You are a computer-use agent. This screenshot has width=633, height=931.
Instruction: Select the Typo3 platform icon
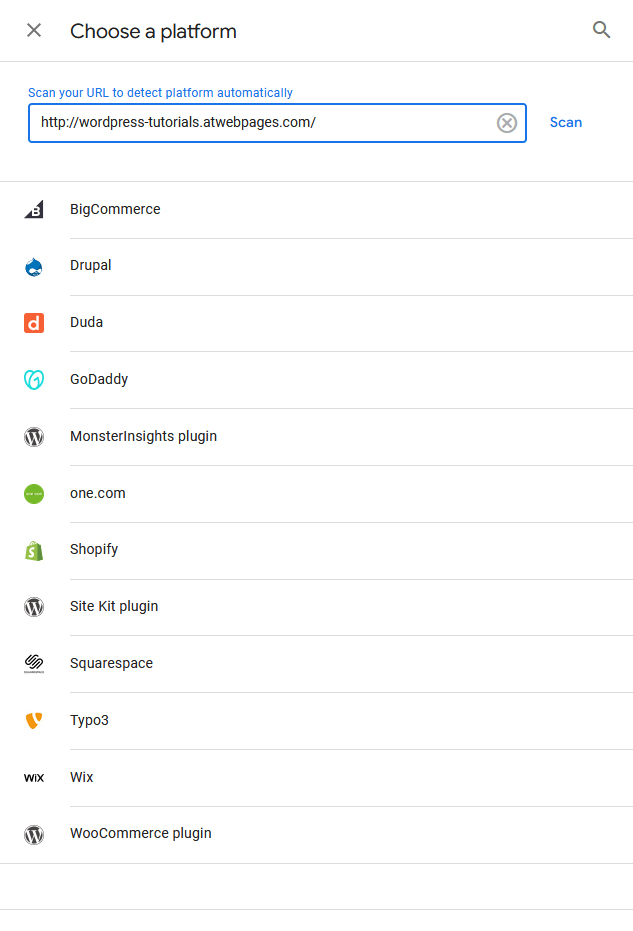coord(34,720)
